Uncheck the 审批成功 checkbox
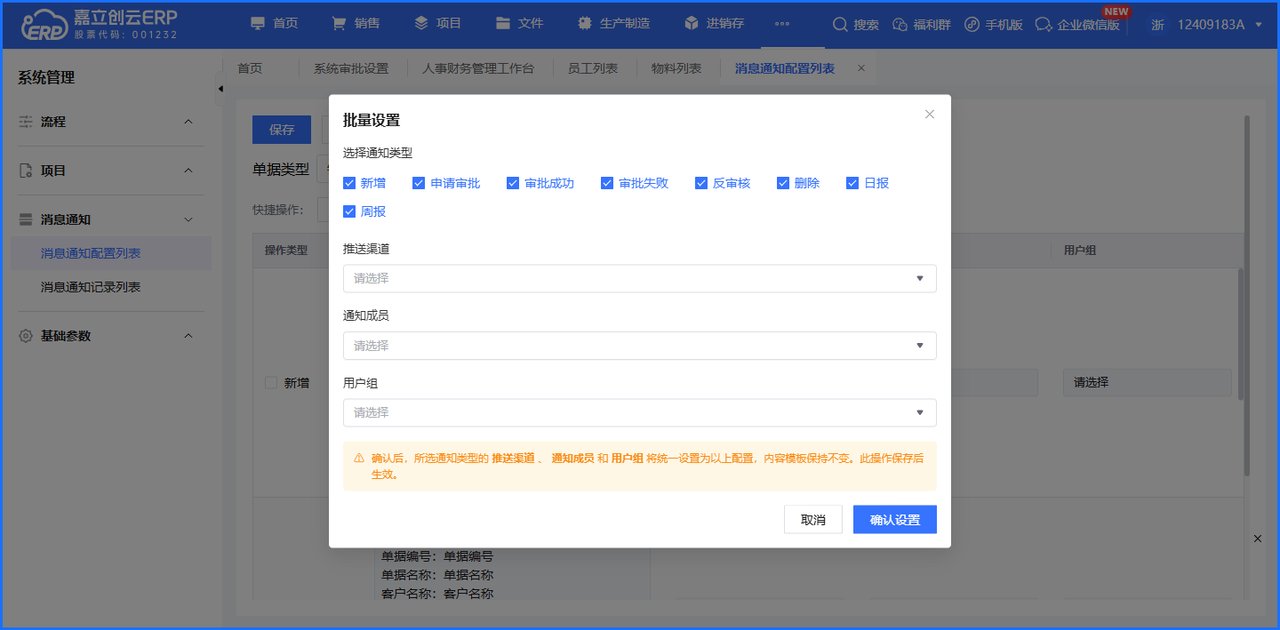 pyautogui.click(x=513, y=183)
